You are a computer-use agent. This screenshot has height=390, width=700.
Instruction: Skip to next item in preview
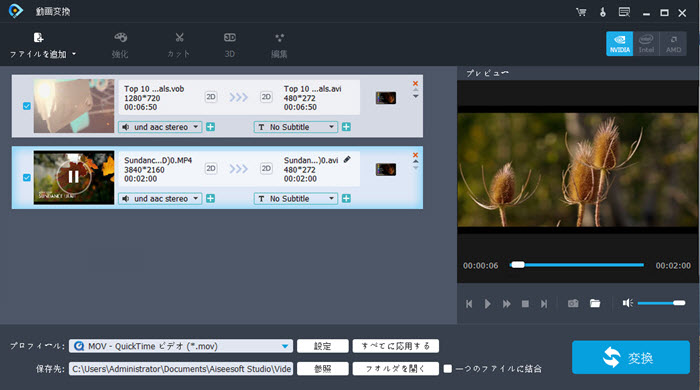544,304
